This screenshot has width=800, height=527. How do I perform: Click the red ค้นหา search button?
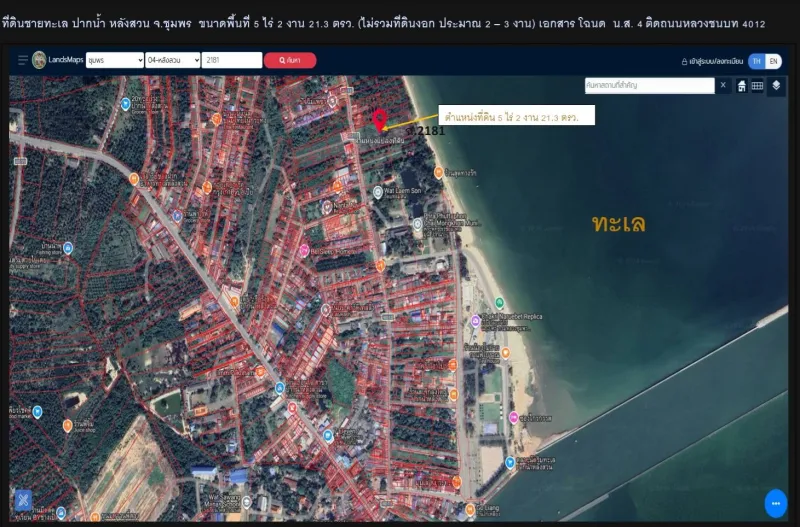(x=290, y=60)
